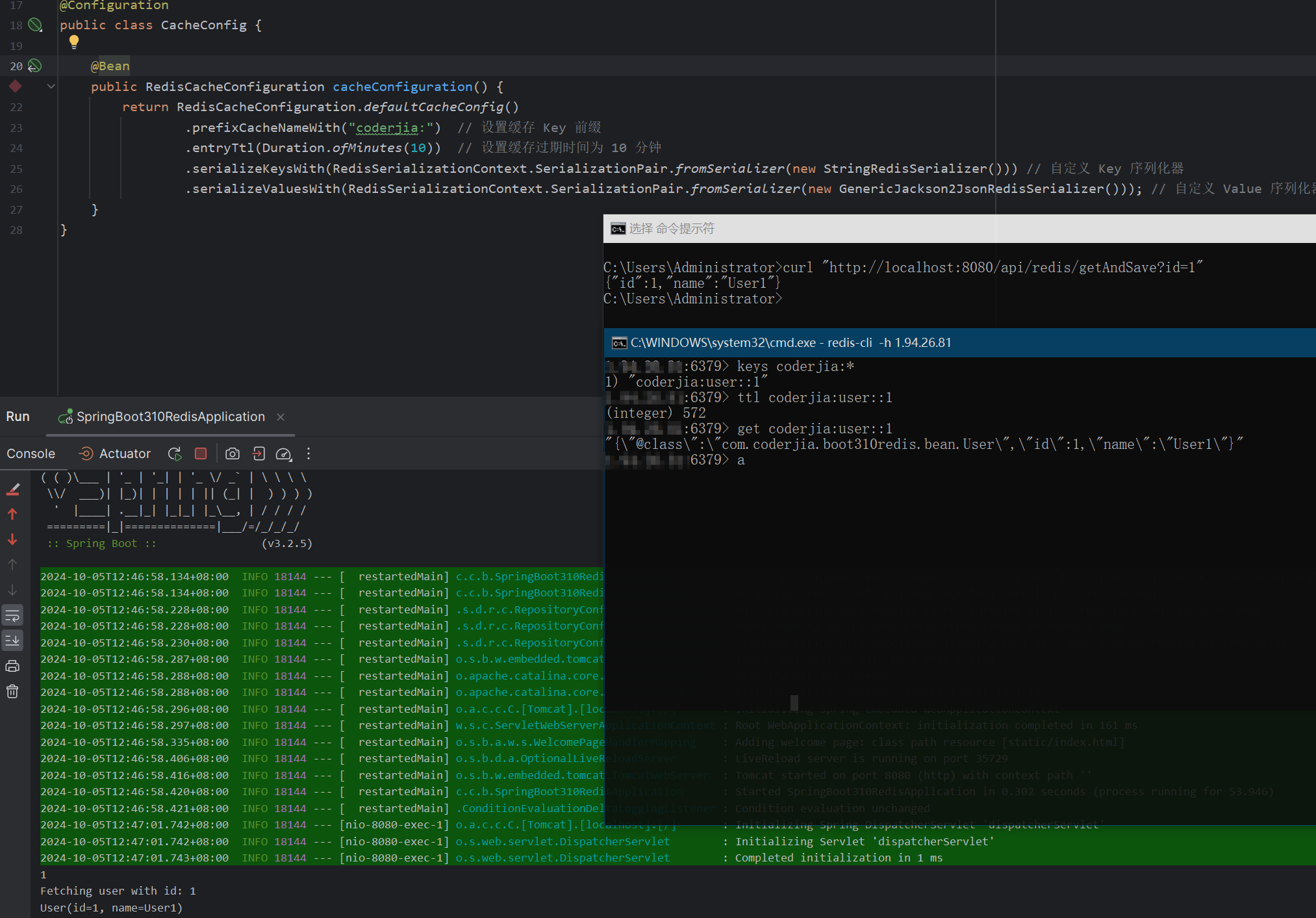The image size is (1316, 918).
Task: Open more options menu in Run toolbar
Action: [309, 454]
